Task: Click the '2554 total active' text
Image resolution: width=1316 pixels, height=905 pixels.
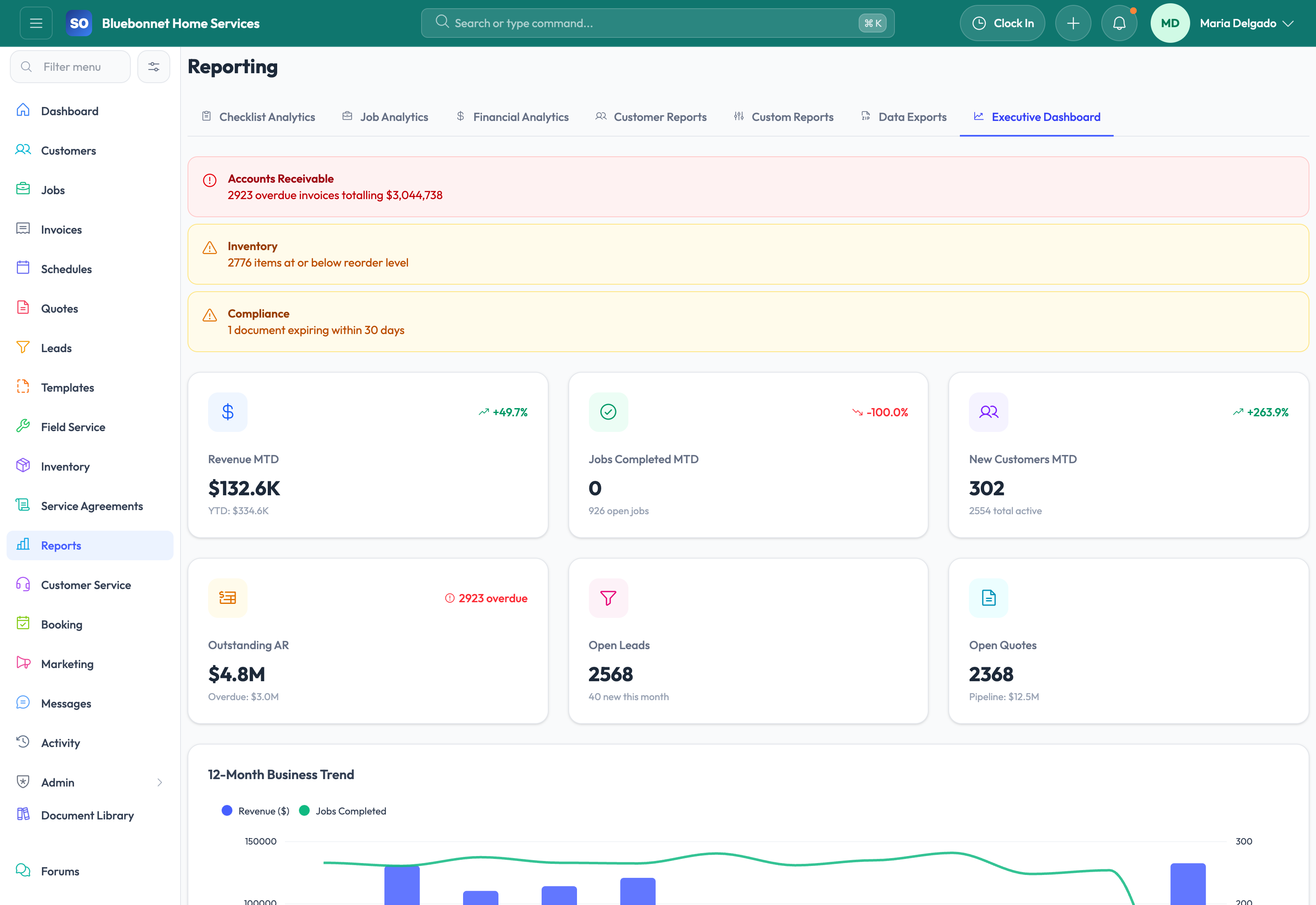Action: [1006, 511]
